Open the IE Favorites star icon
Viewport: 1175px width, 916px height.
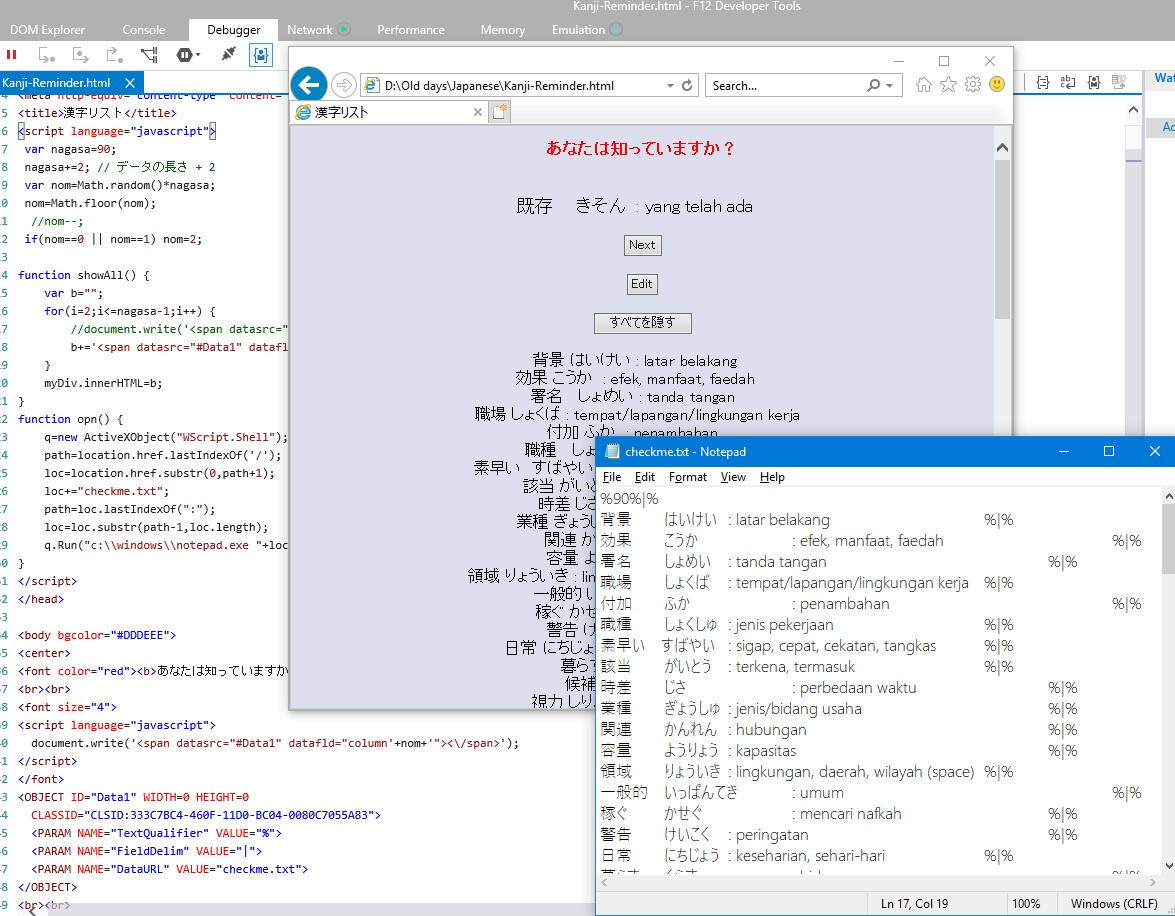[948, 85]
